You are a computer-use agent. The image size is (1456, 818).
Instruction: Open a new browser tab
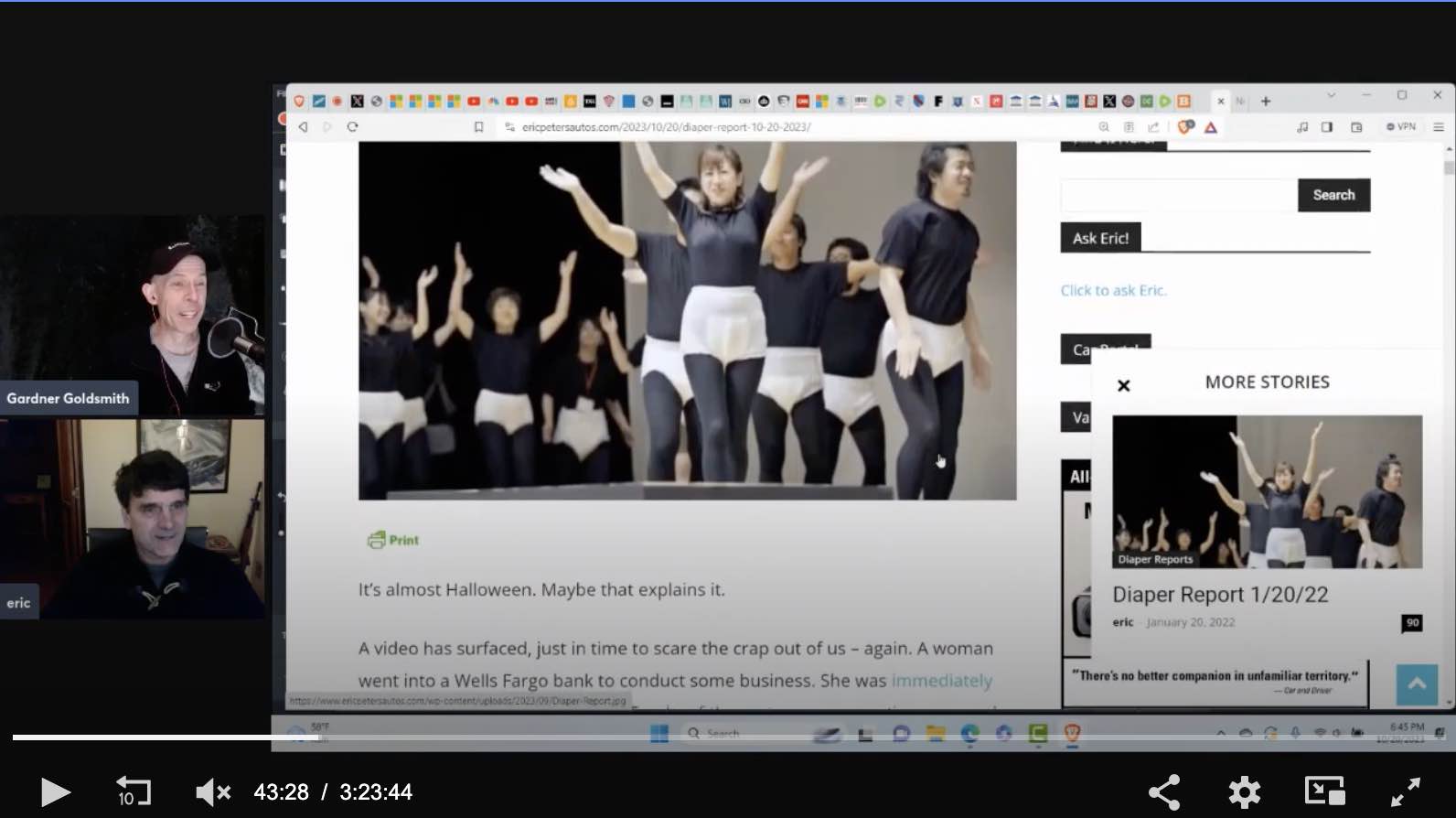(x=1266, y=102)
